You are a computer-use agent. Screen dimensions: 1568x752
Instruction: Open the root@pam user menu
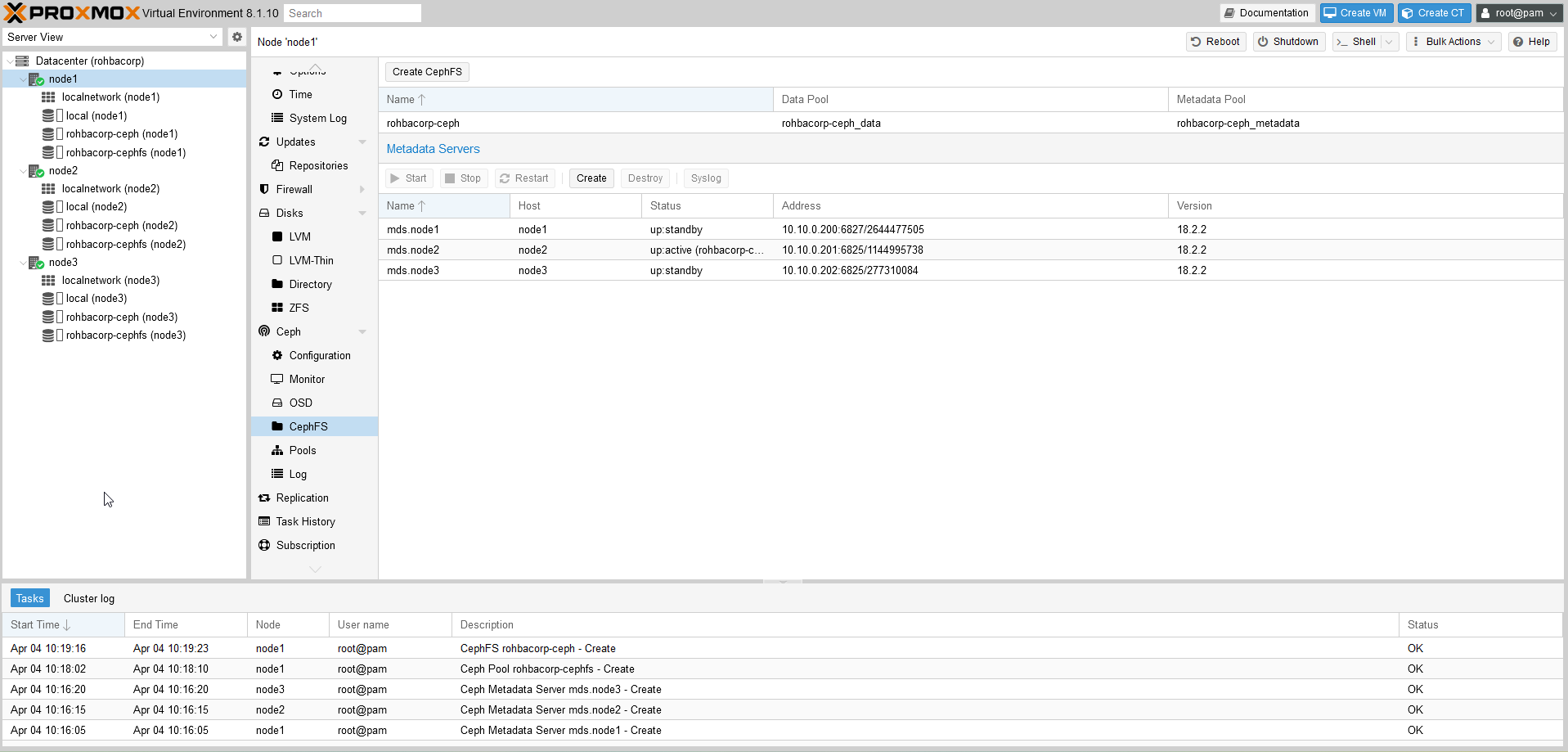click(x=1519, y=13)
